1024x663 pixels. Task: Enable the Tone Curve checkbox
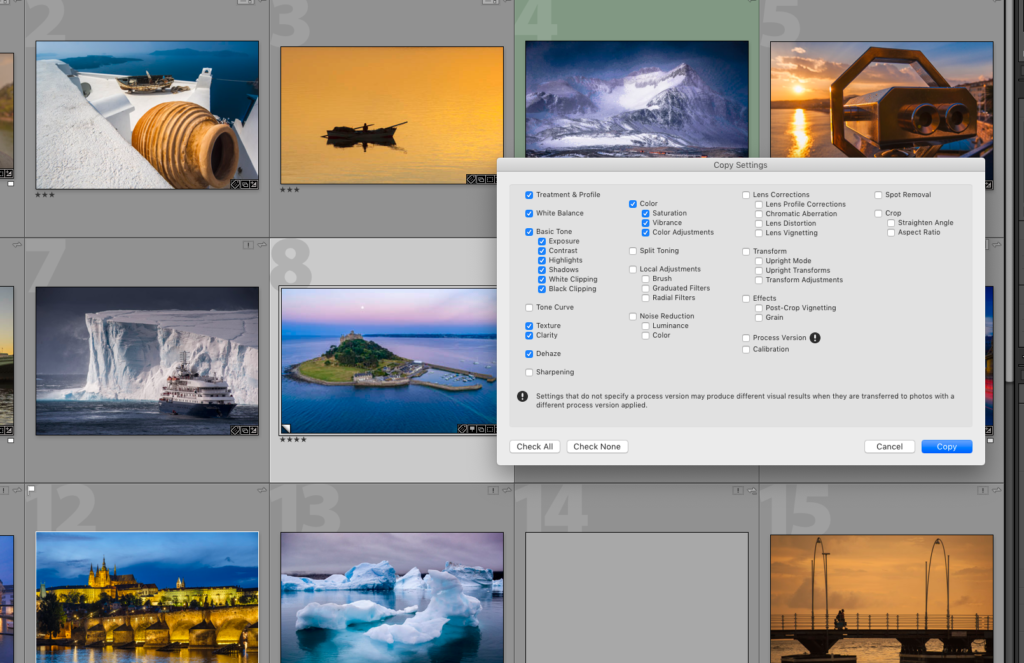pyautogui.click(x=529, y=307)
